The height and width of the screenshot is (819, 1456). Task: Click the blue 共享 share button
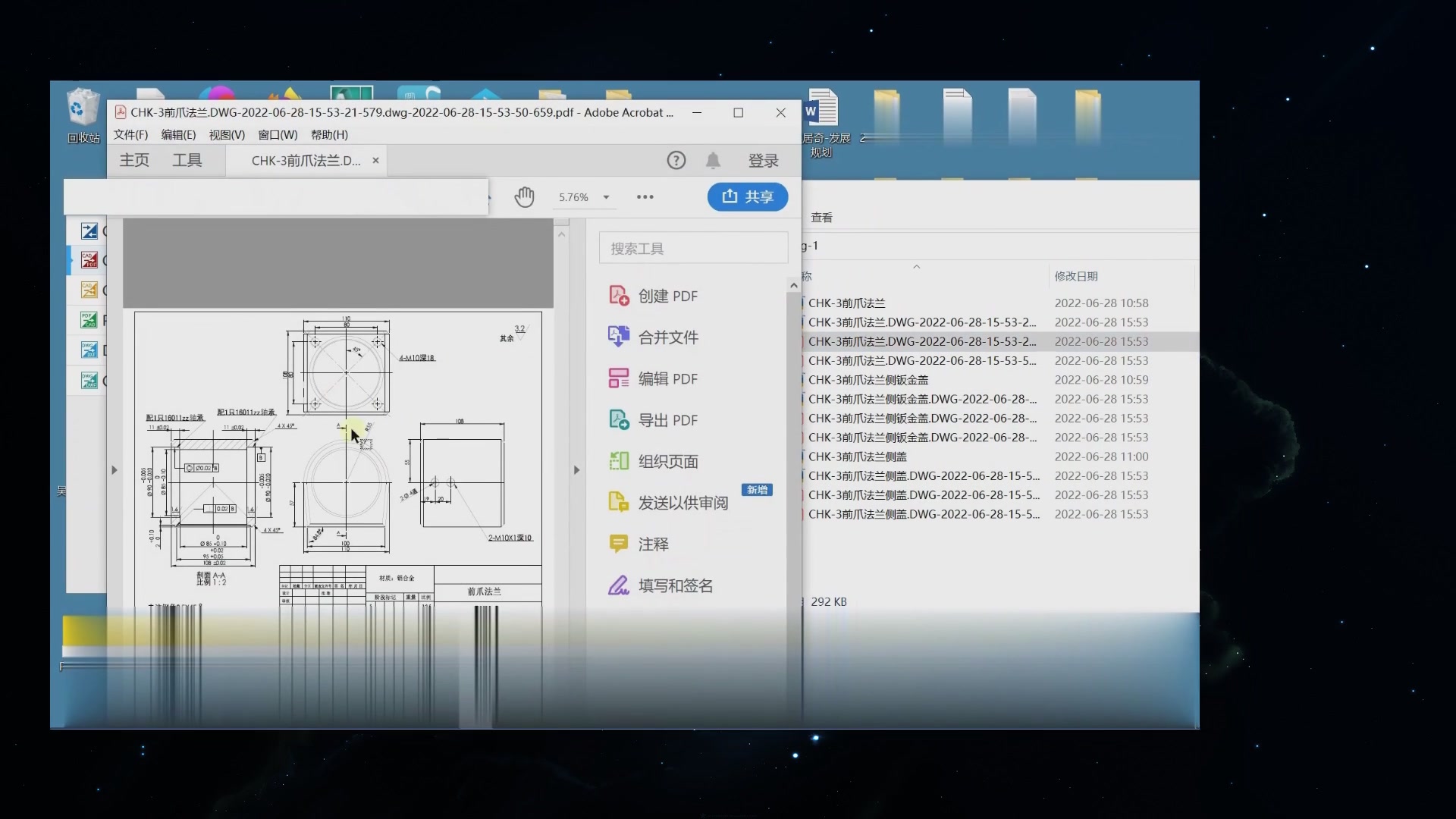747,196
